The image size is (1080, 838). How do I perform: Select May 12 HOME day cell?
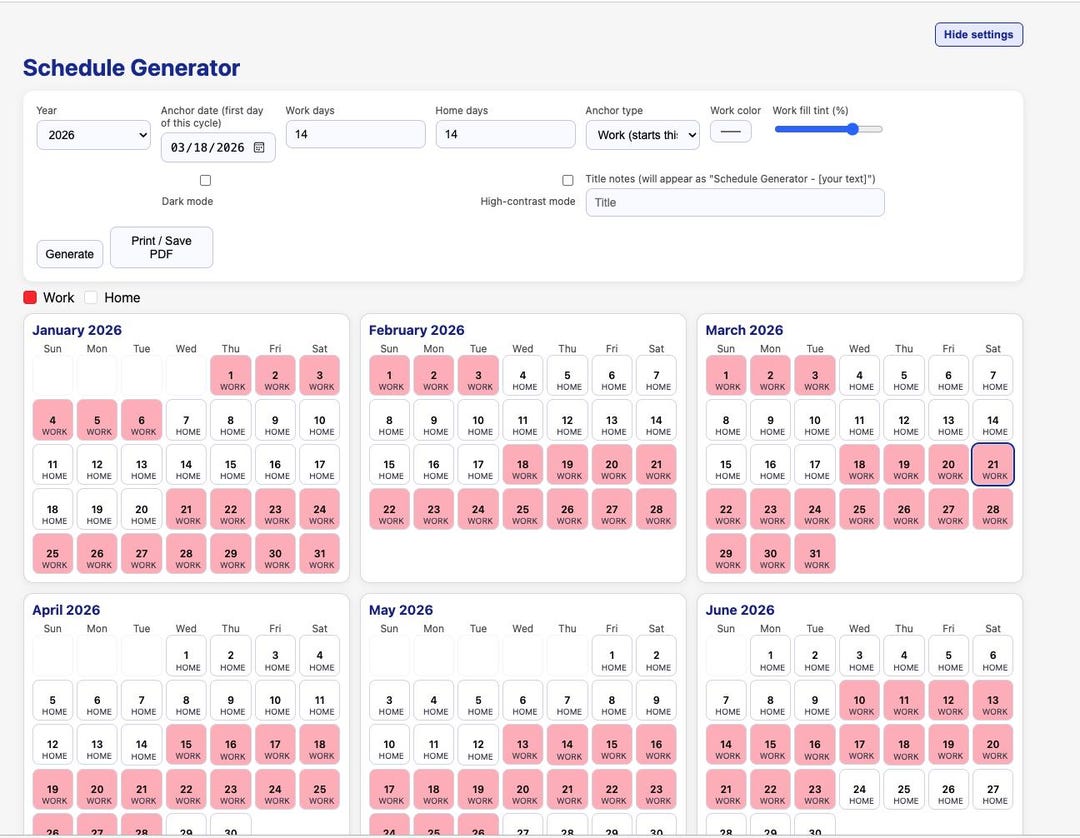(x=478, y=744)
